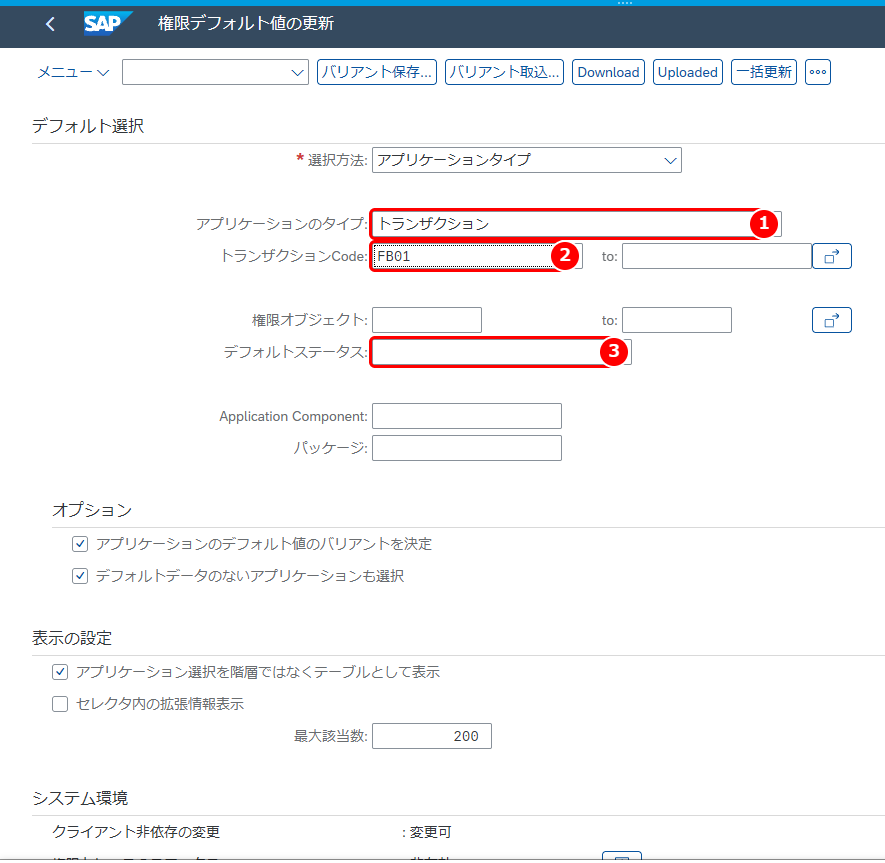Click the オプション section heading
The height and width of the screenshot is (863, 885).
click(x=92, y=510)
